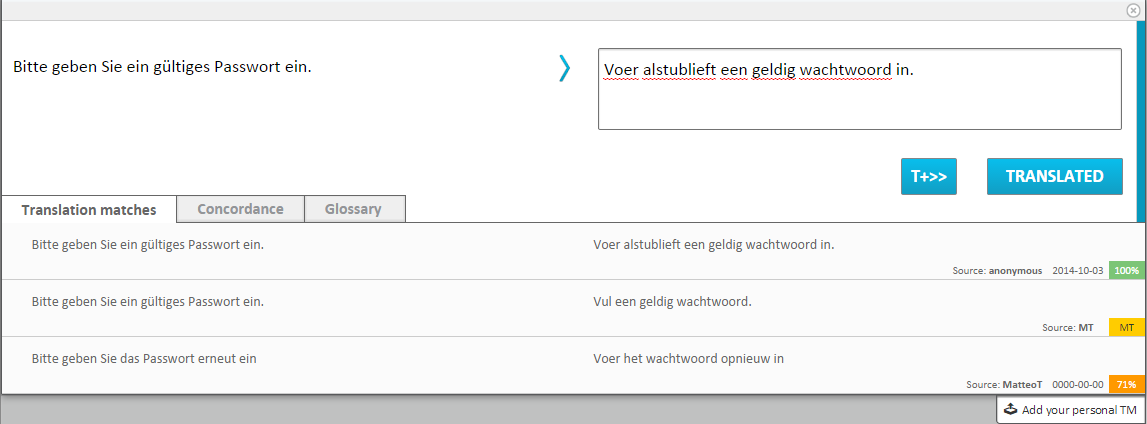Click the green 100% match badge
Viewport: 1147px width, 424px height.
1126,271
